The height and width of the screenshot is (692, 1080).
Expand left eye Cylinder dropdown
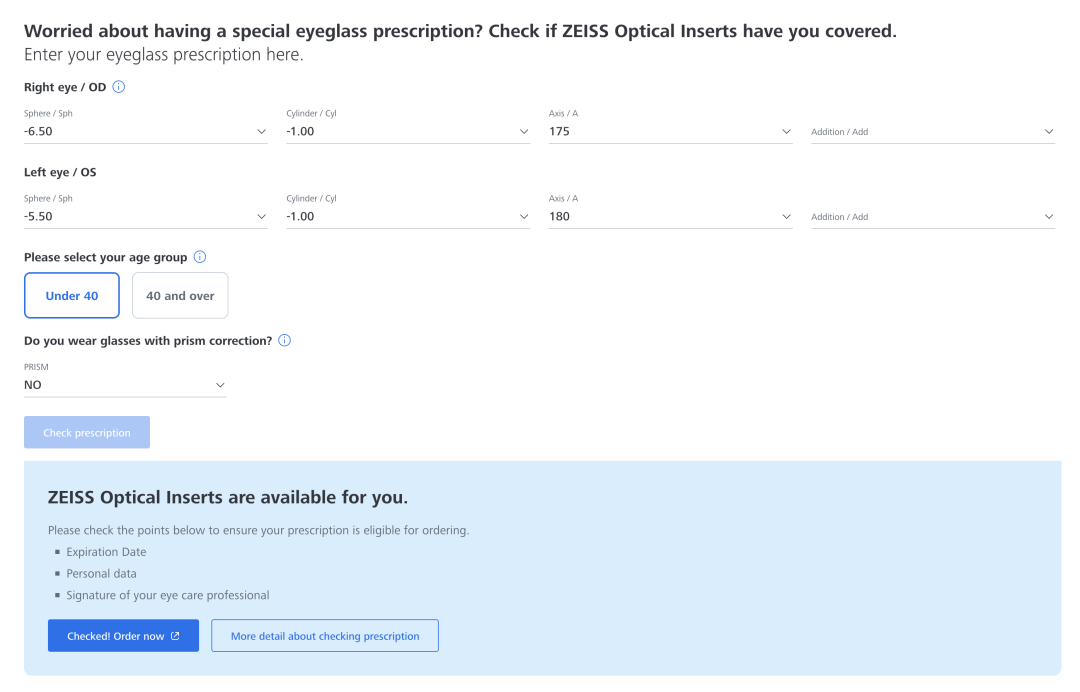pos(407,216)
